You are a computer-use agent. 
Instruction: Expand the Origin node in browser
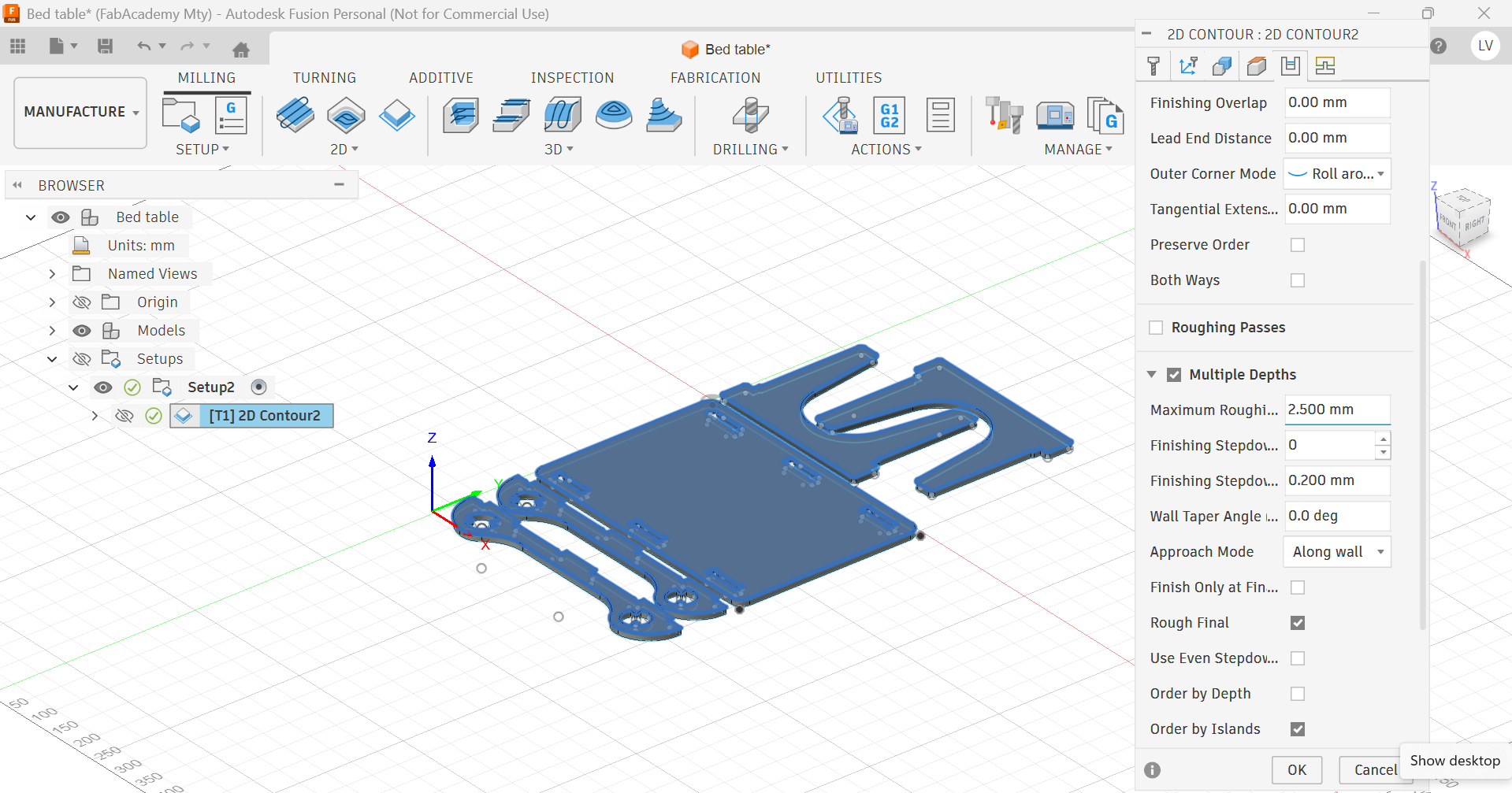click(x=52, y=302)
